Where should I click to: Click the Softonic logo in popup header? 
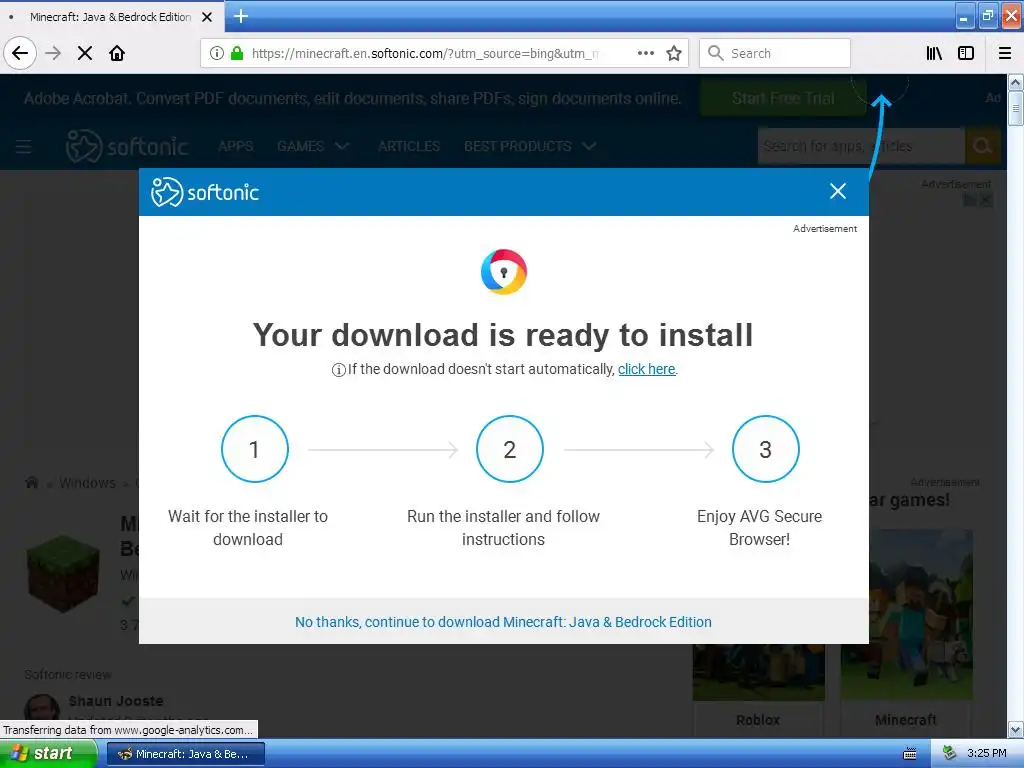[205, 192]
